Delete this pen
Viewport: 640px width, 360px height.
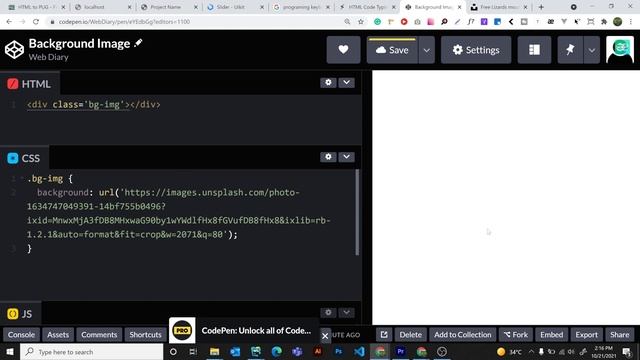click(411, 335)
